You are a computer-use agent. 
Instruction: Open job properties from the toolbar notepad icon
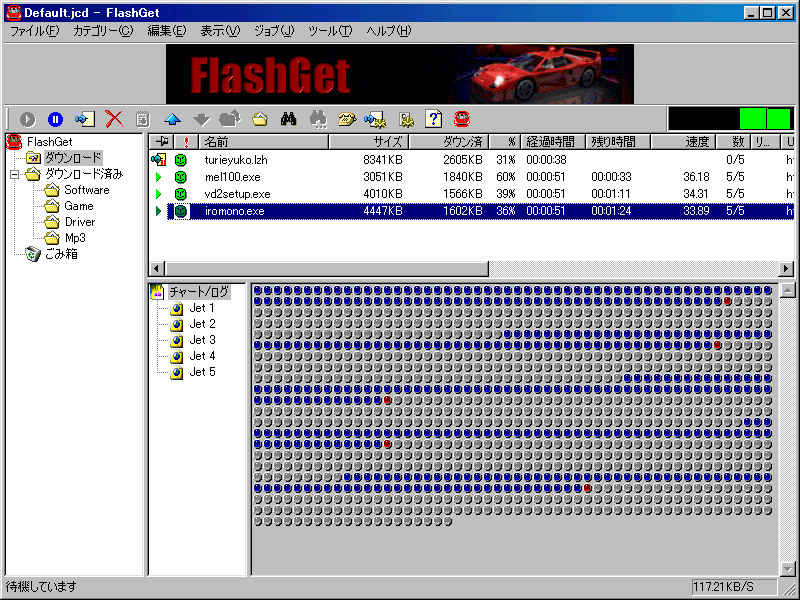[x=142, y=119]
